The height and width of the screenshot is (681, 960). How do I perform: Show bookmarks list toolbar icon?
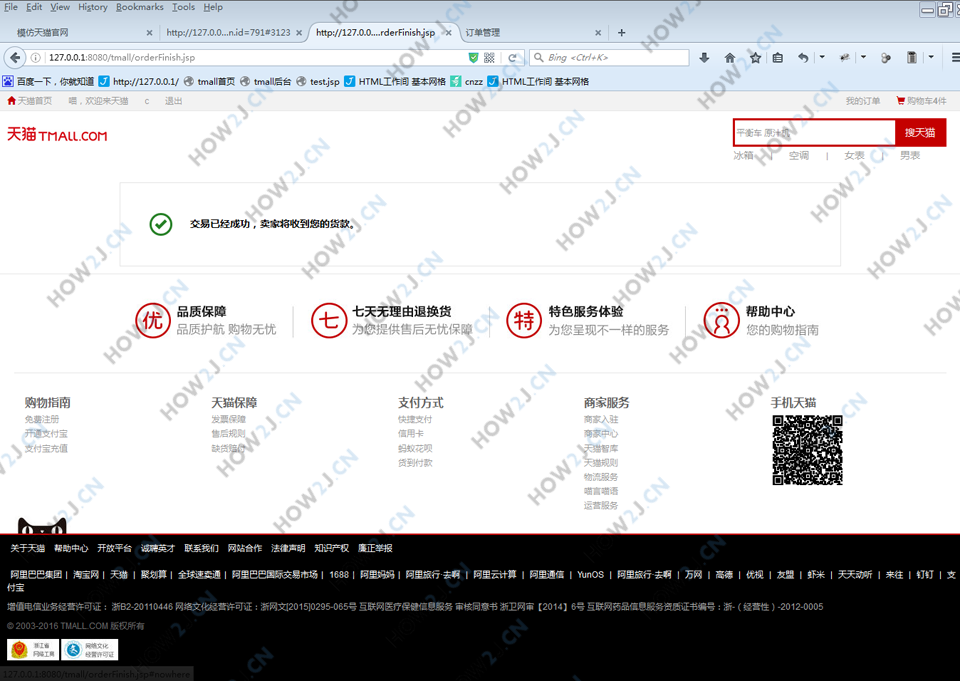[778, 58]
